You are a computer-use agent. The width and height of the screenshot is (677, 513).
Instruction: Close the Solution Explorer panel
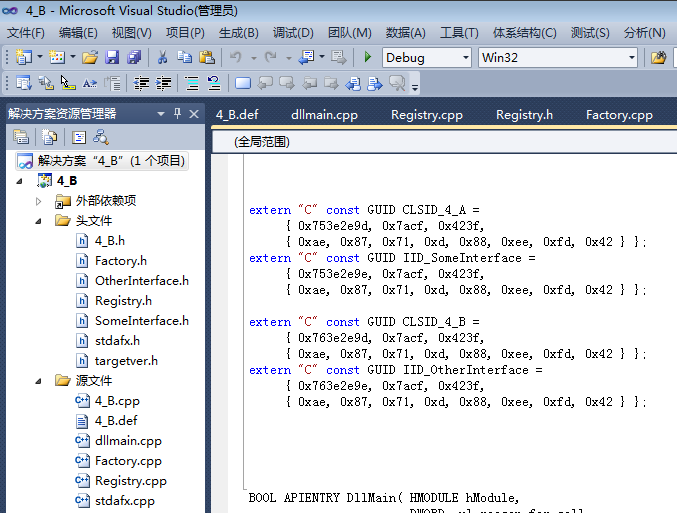[x=194, y=114]
